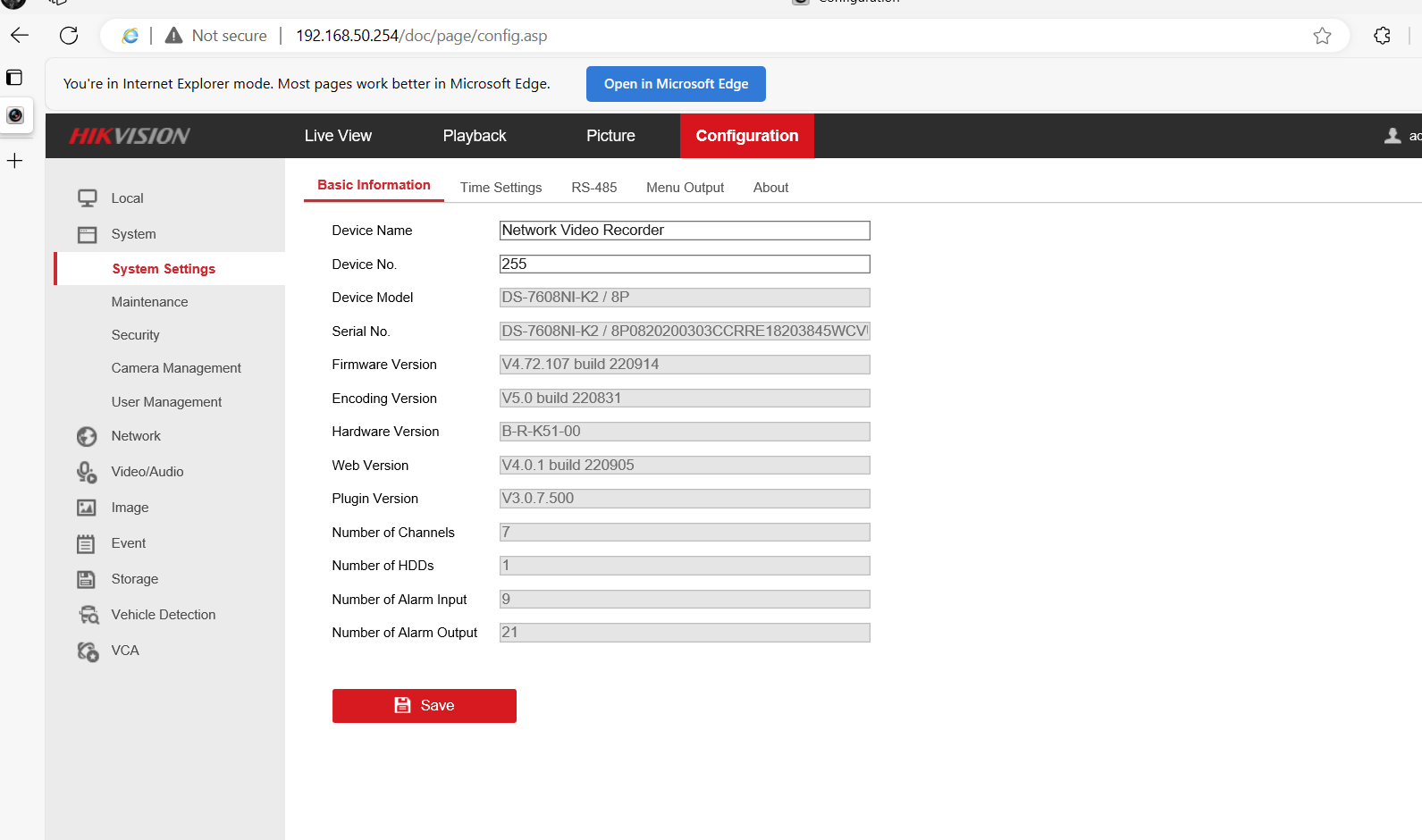Expand the Event sidebar section
Image resolution: width=1422 pixels, height=840 pixels.
[129, 543]
